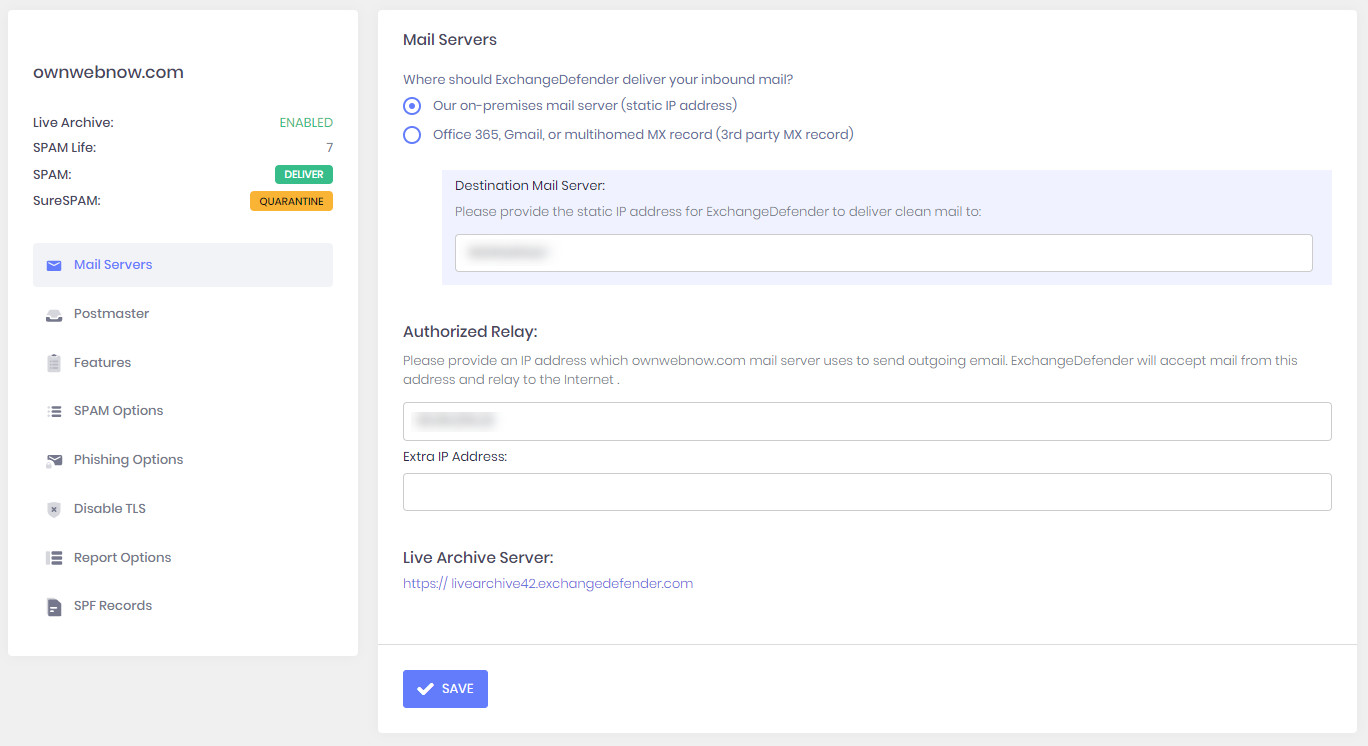1368x746 pixels.
Task: Click the Mail Servers envelope icon
Action: 54,265
